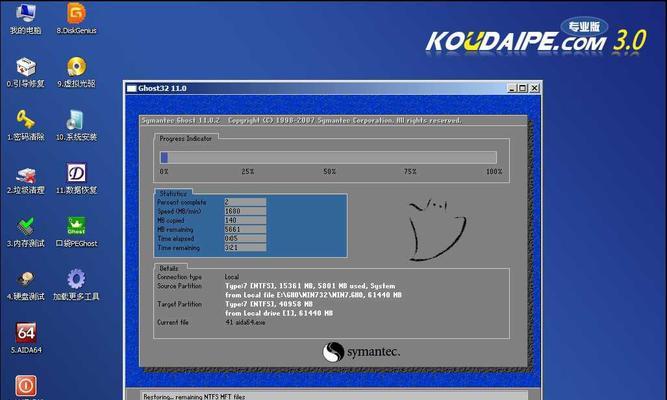Click the Speed (MB/min) value 1680
Image resolution: width=667 pixels, height=400 pixels.
click(x=245, y=211)
